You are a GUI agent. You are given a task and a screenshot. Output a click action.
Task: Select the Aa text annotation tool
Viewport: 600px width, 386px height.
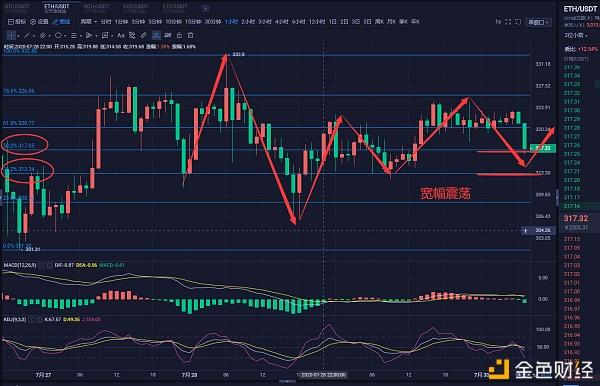pos(121,36)
